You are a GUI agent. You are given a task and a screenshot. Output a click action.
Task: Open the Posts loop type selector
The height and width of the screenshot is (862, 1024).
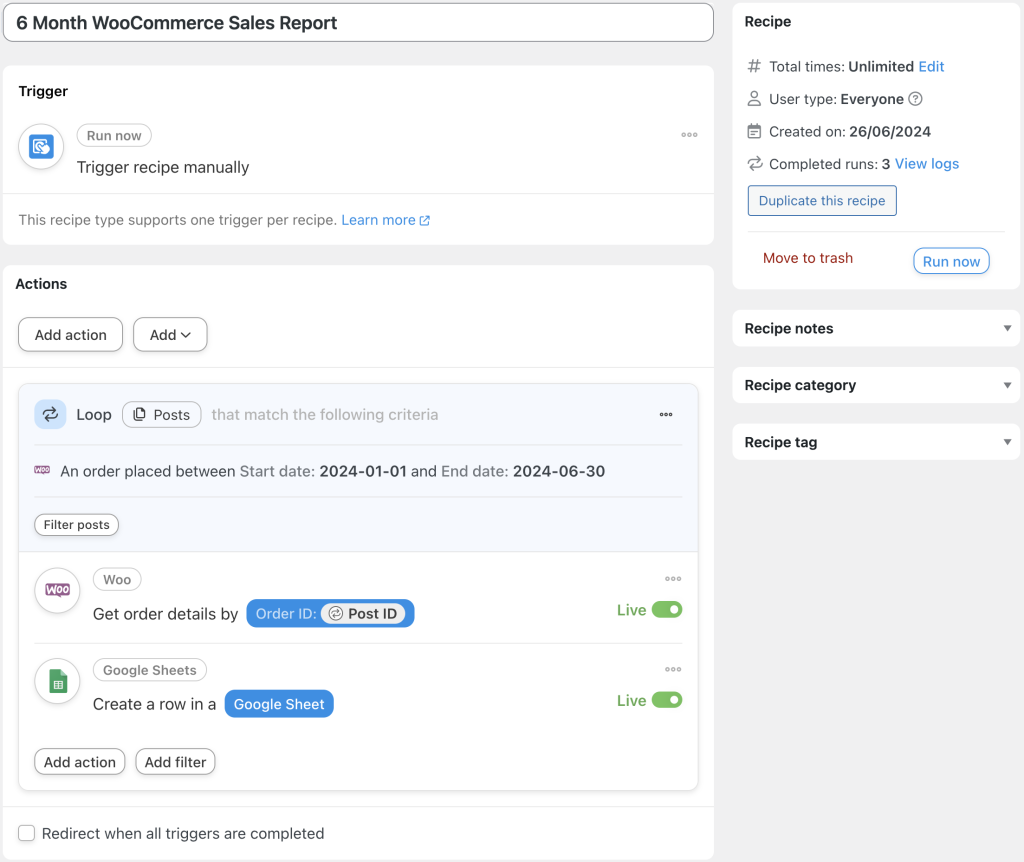point(161,414)
